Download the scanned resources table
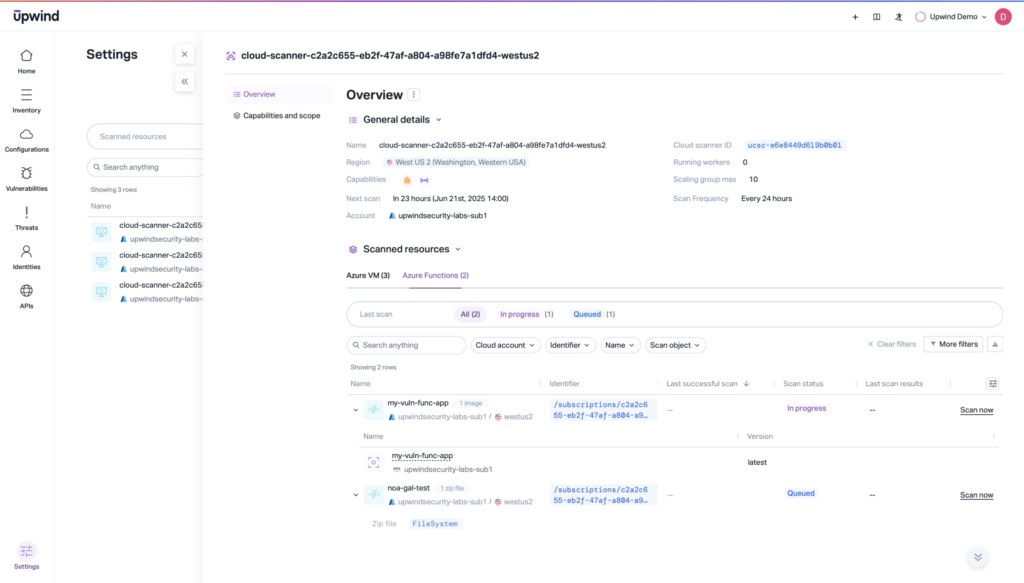This screenshot has height=583, width=1024. (x=995, y=344)
